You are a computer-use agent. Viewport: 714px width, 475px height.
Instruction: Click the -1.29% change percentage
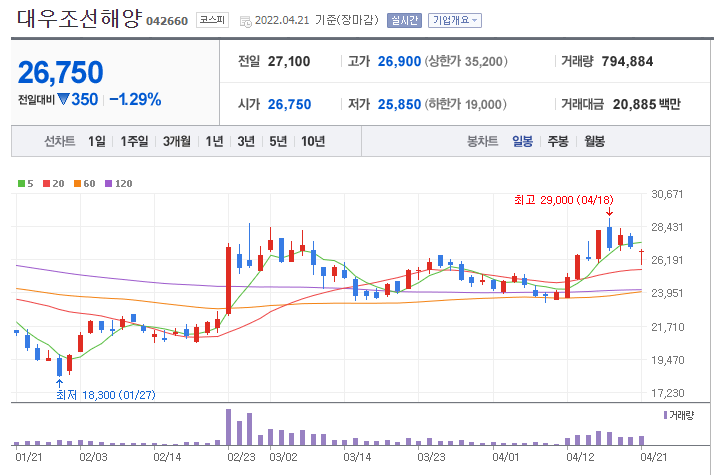pyautogui.click(x=135, y=99)
